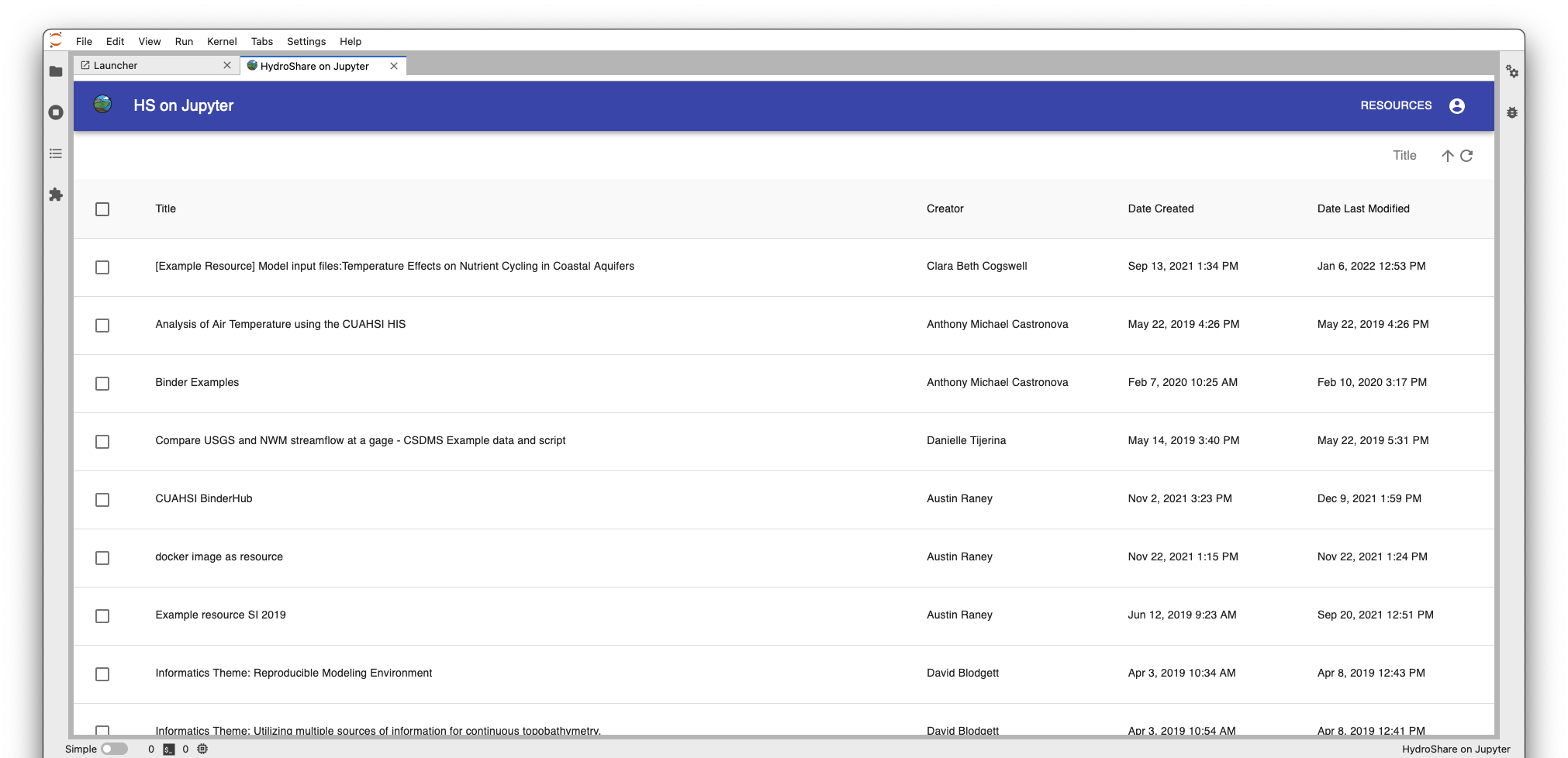
Task: Open the Tabs menu
Action: [262, 41]
